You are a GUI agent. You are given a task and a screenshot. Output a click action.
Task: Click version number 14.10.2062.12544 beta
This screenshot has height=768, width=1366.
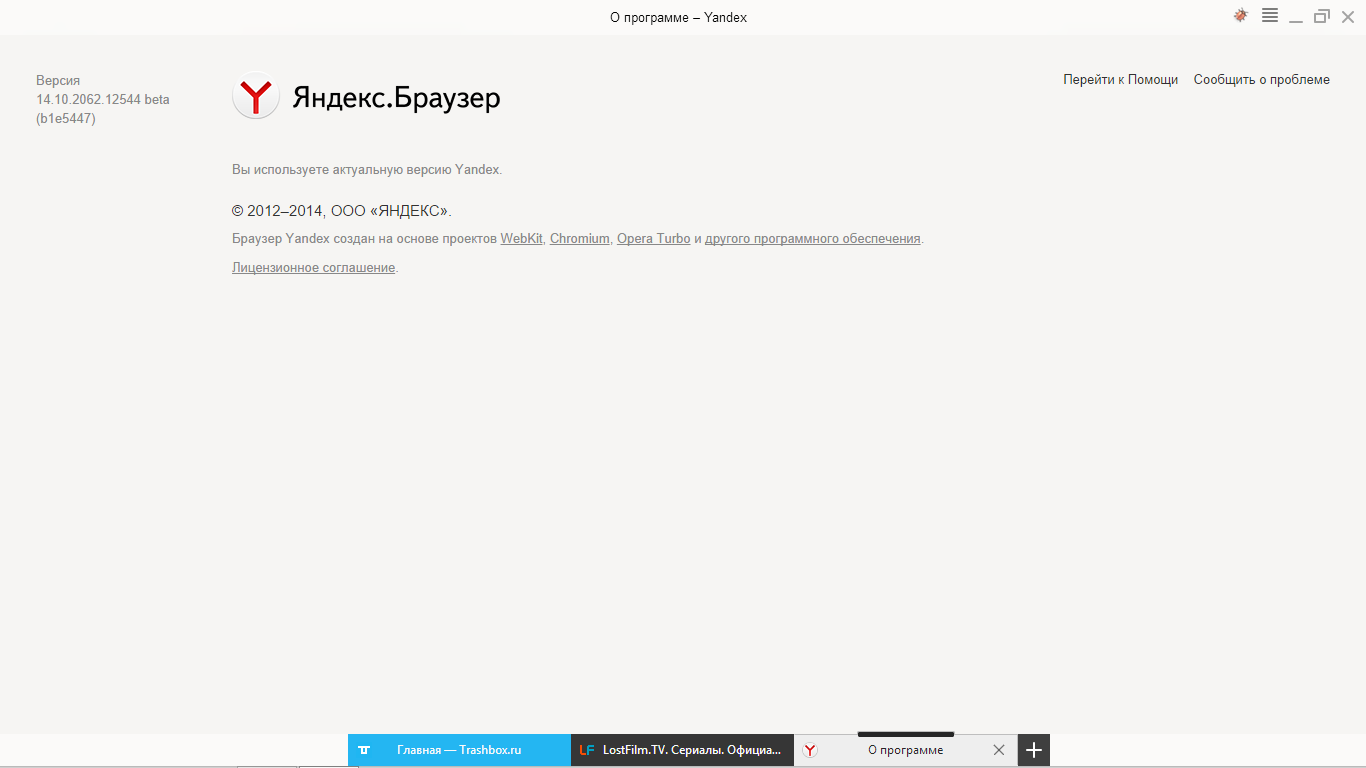(103, 99)
